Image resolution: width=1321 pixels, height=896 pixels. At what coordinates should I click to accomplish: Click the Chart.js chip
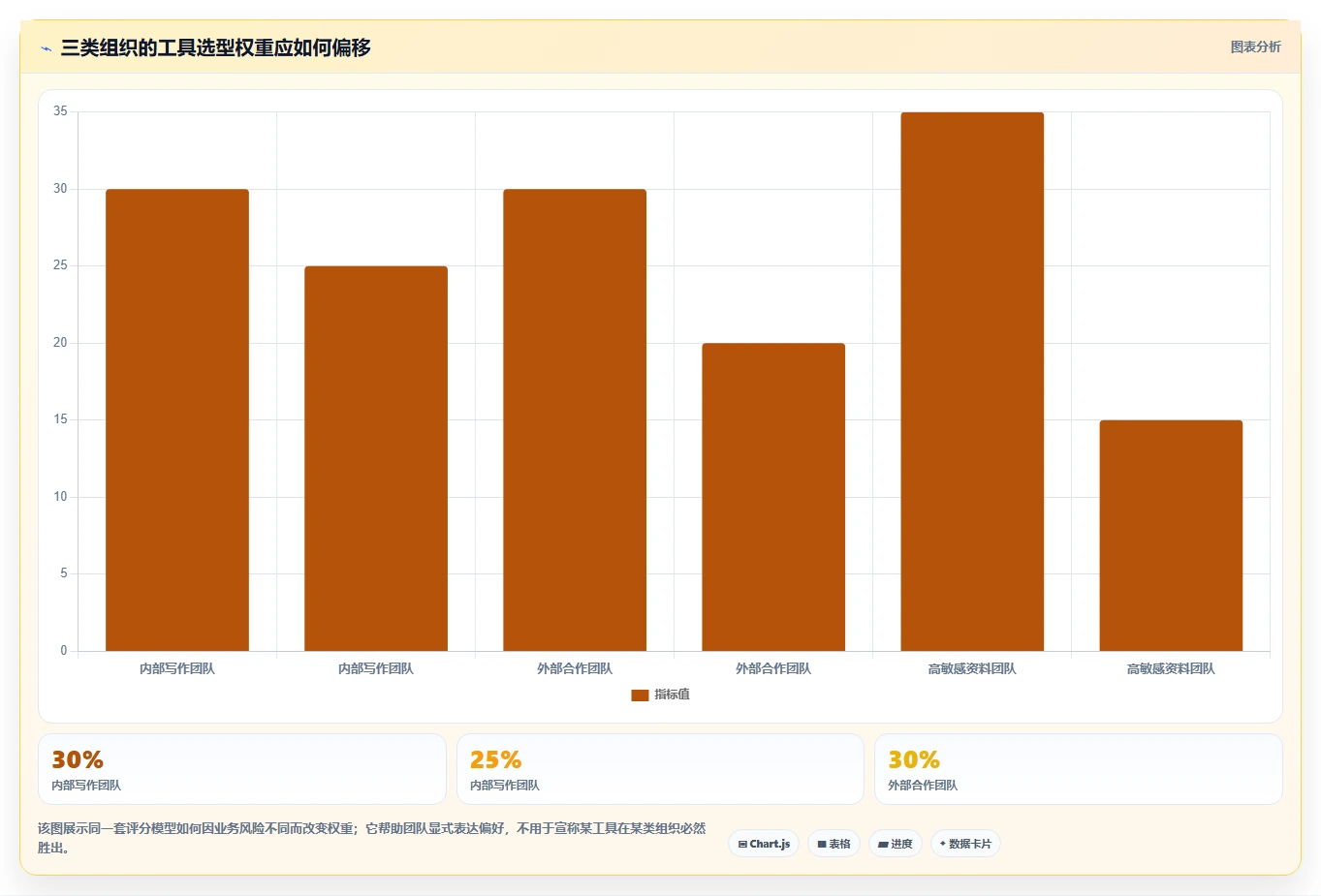(x=764, y=844)
